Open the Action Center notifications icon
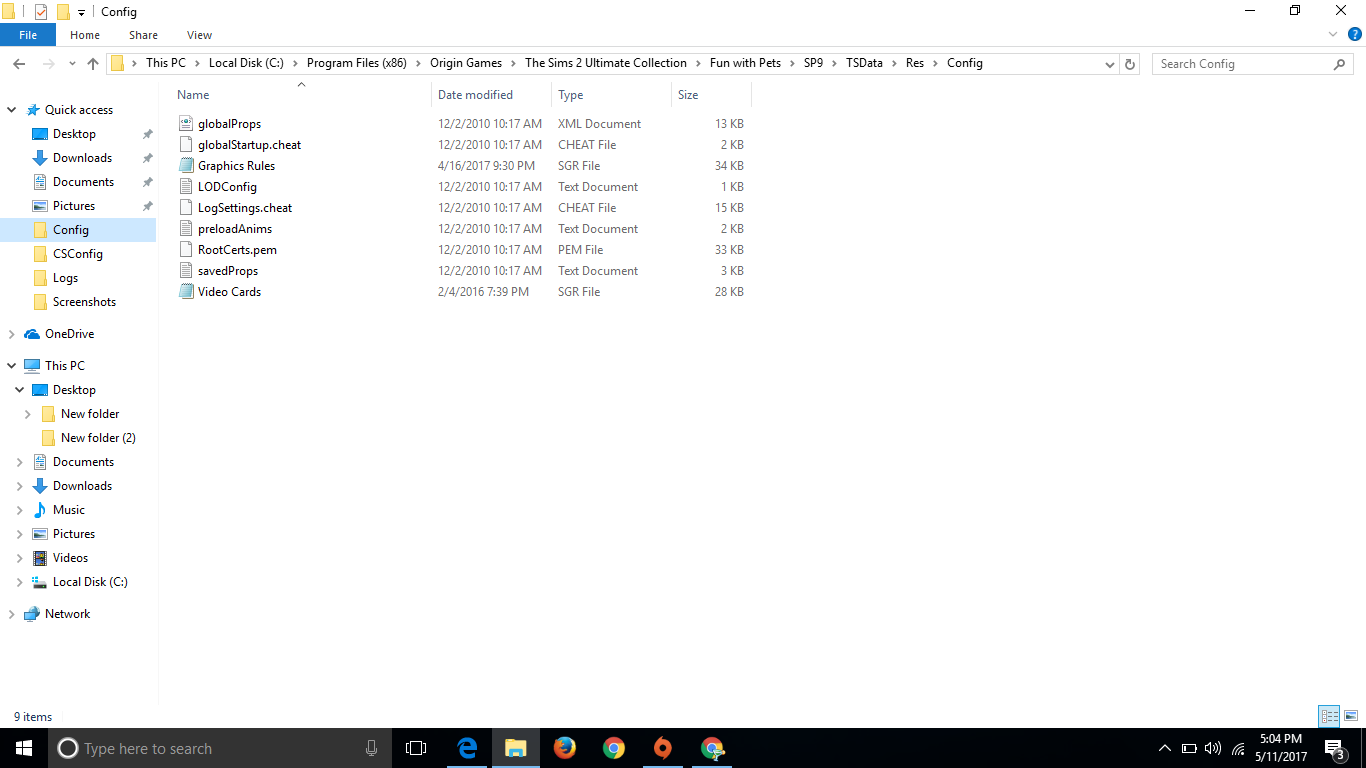Screen dimensions: 1366x768 coord(1334,748)
